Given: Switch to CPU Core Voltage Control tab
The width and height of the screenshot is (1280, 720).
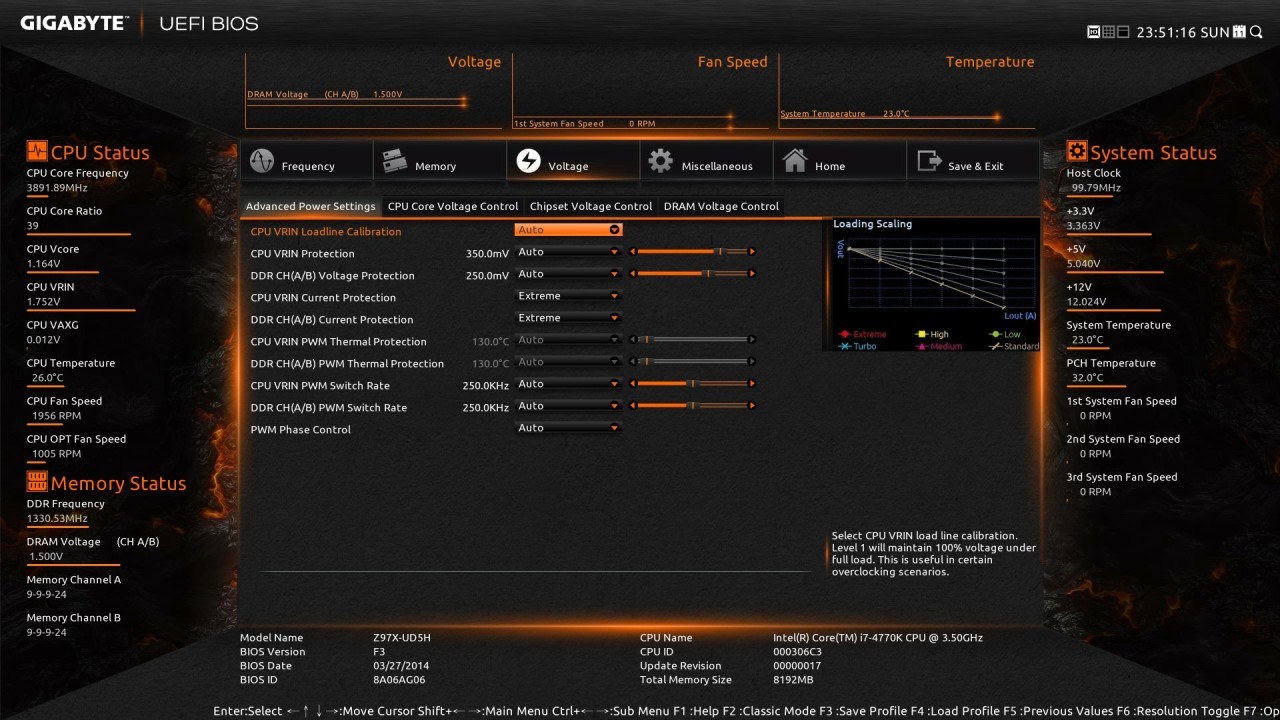Looking at the screenshot, I should tap(453, 206).
